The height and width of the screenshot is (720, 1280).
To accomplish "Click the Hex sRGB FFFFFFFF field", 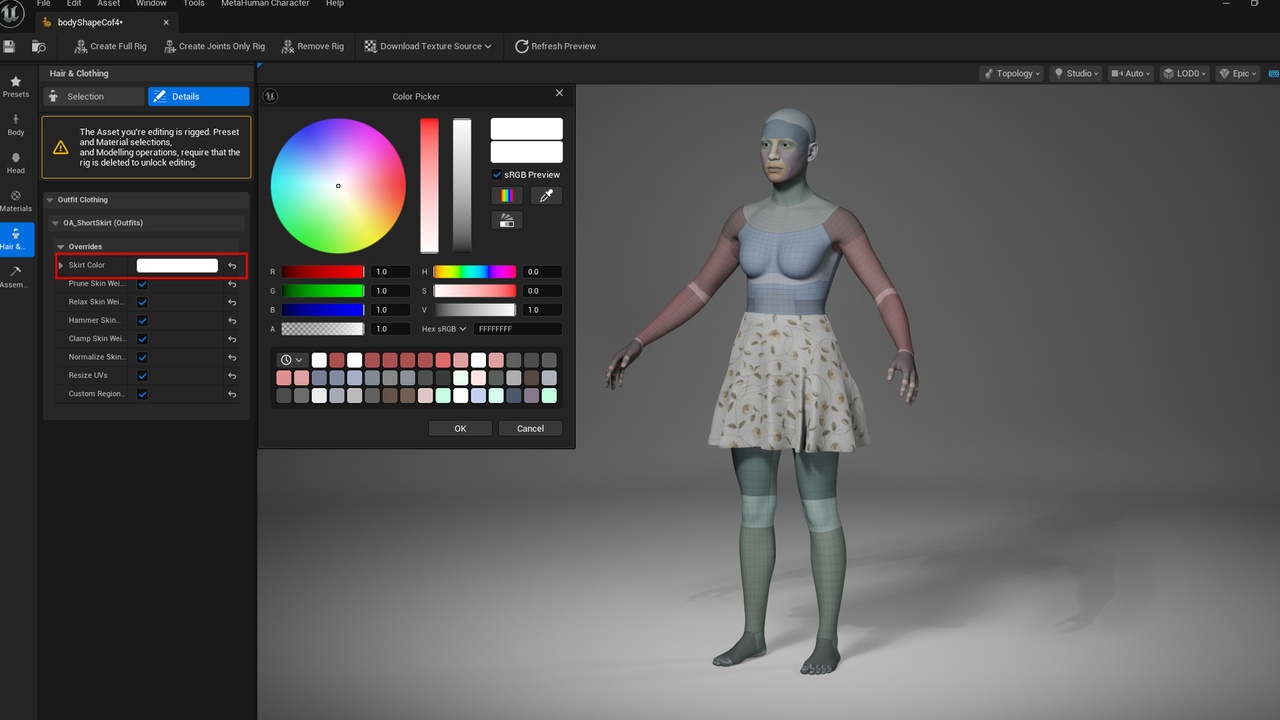I will (517, 329).
